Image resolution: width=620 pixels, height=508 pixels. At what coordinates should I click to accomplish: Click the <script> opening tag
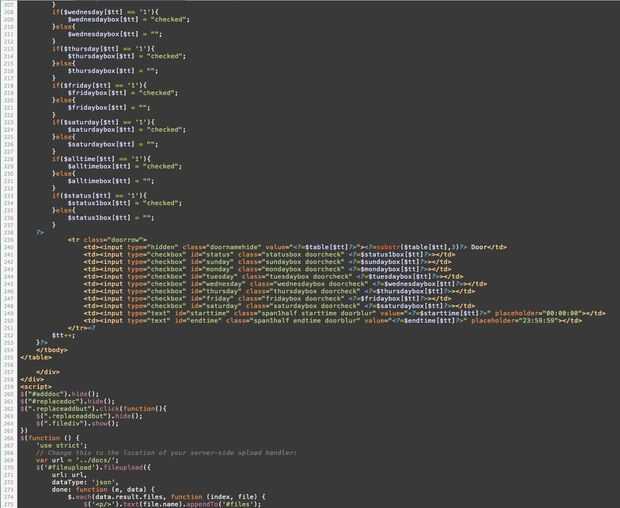36,387
